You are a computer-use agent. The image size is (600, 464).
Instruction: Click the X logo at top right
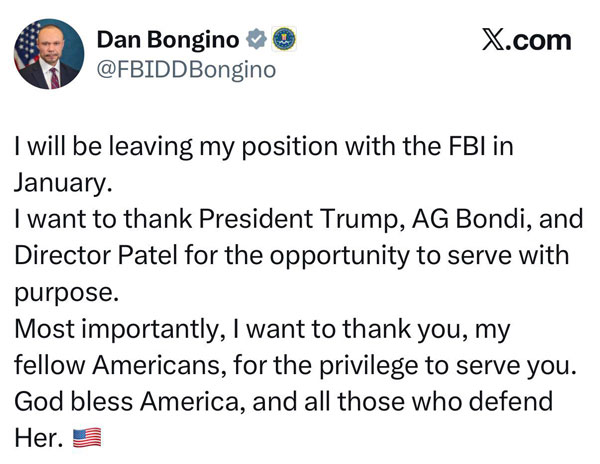(x=498, y=40)
